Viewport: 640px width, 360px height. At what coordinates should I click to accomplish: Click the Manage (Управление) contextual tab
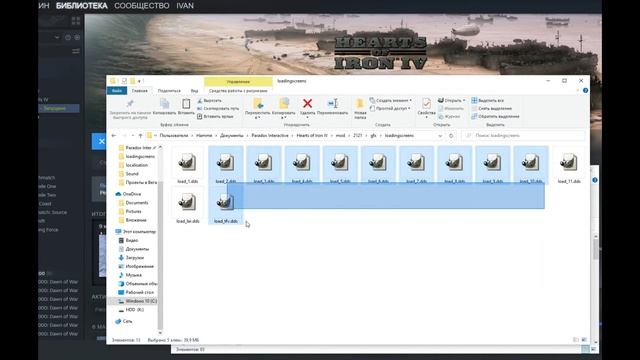pyautogui.click(x=238, y=81)
